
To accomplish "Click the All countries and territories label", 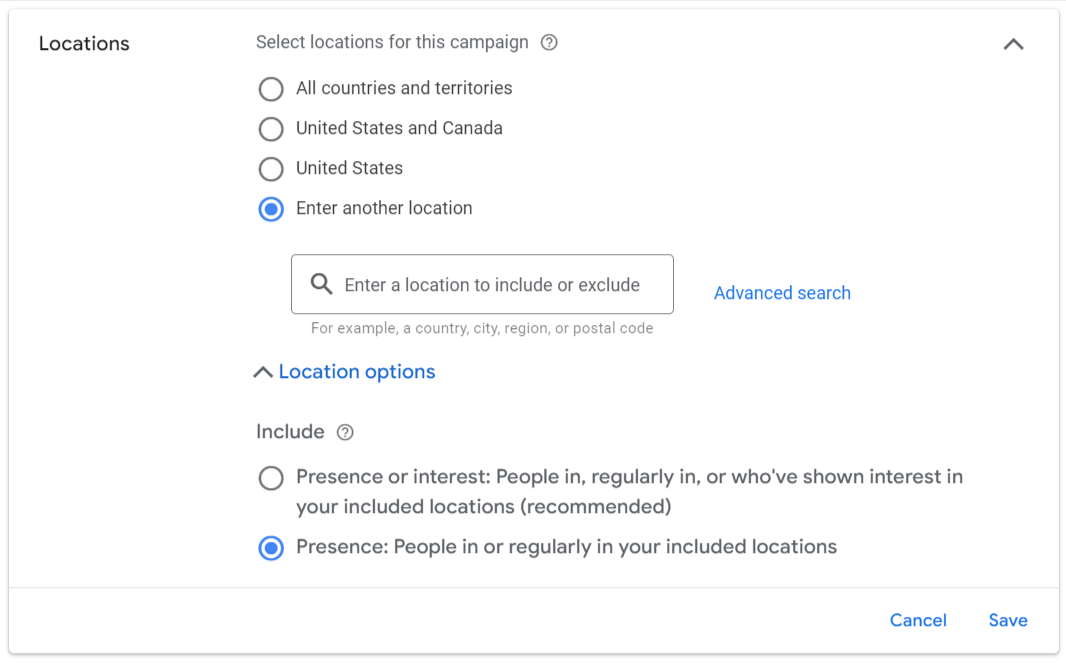I will click(404, 88).
